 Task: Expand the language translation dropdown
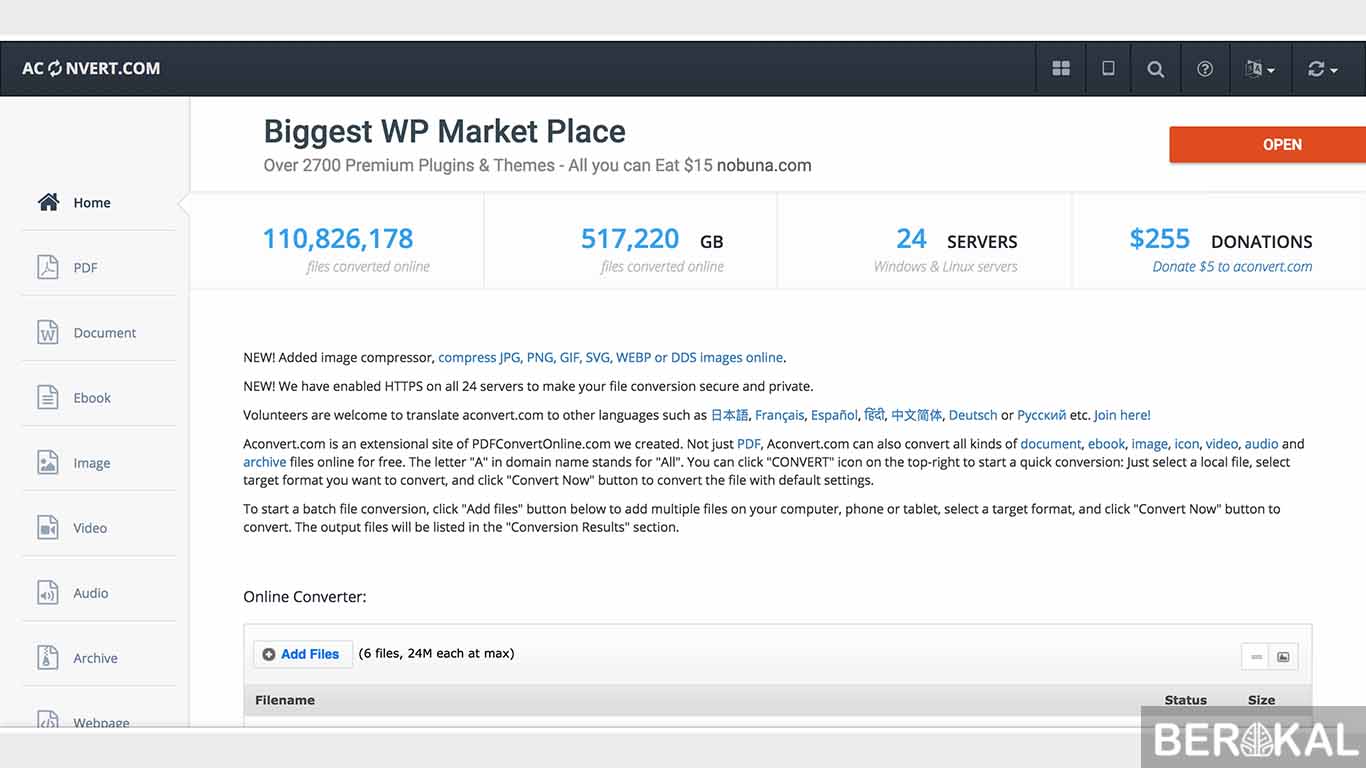(x=1259, y=69)
